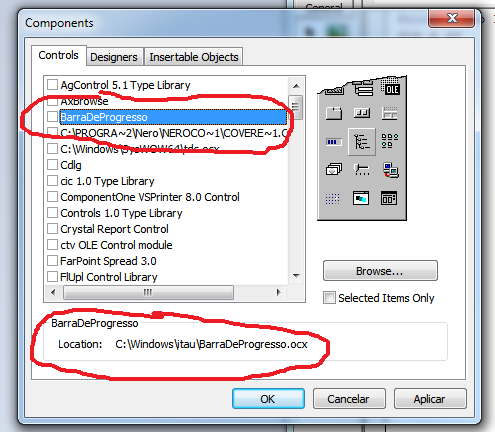Click the blue progress bar control icon
Viewport: 495px width, 432px height.
334,142
